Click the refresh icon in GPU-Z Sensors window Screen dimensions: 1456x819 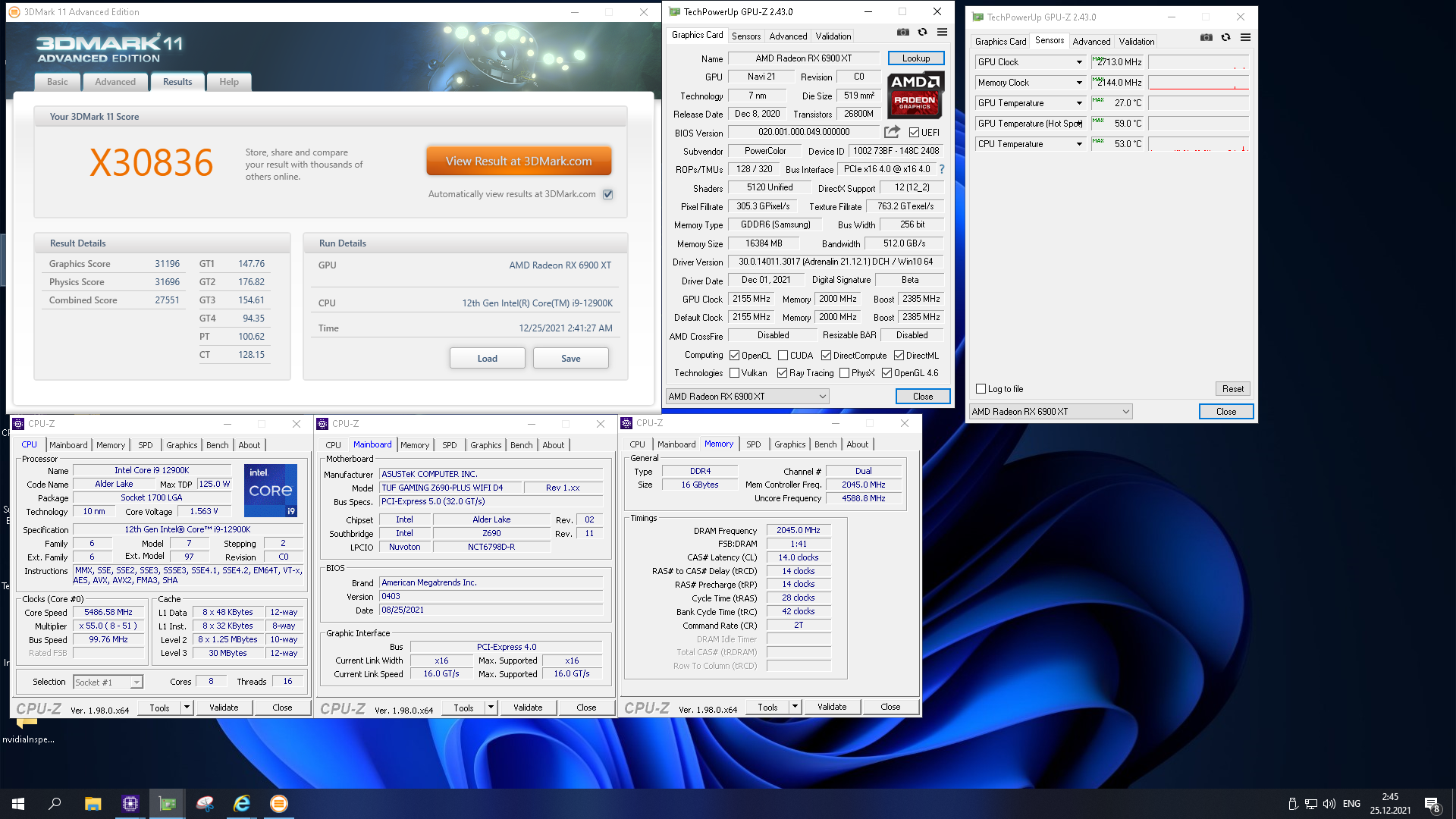pos(1225,37)
